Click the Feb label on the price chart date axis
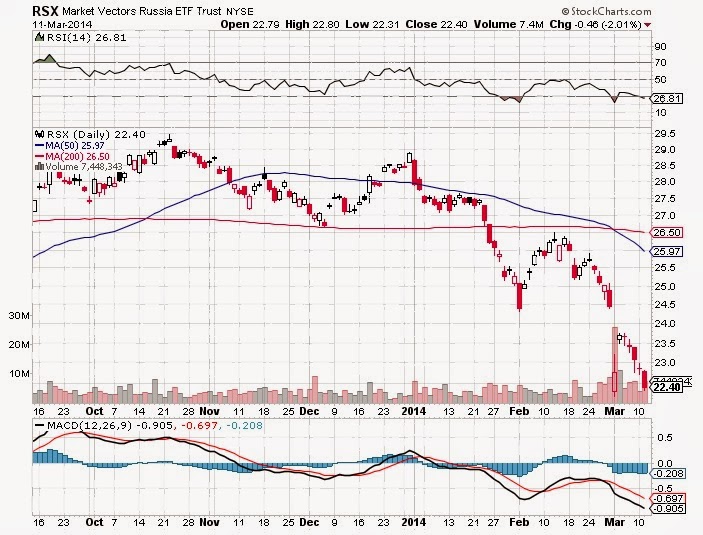Screen dimensions: 703x535 pyautogui.click(x=519, y=411)
